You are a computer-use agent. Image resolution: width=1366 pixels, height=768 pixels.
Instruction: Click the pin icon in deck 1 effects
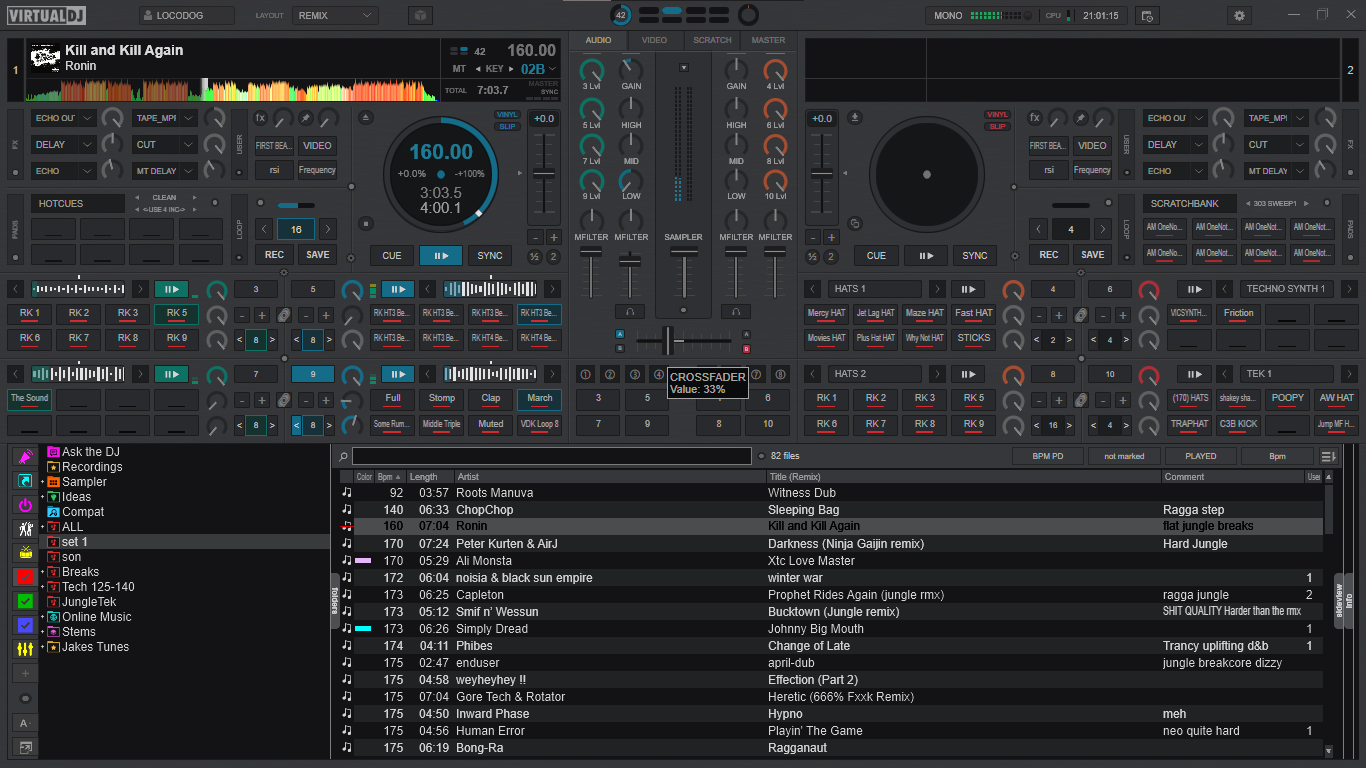tap(306, 117)
